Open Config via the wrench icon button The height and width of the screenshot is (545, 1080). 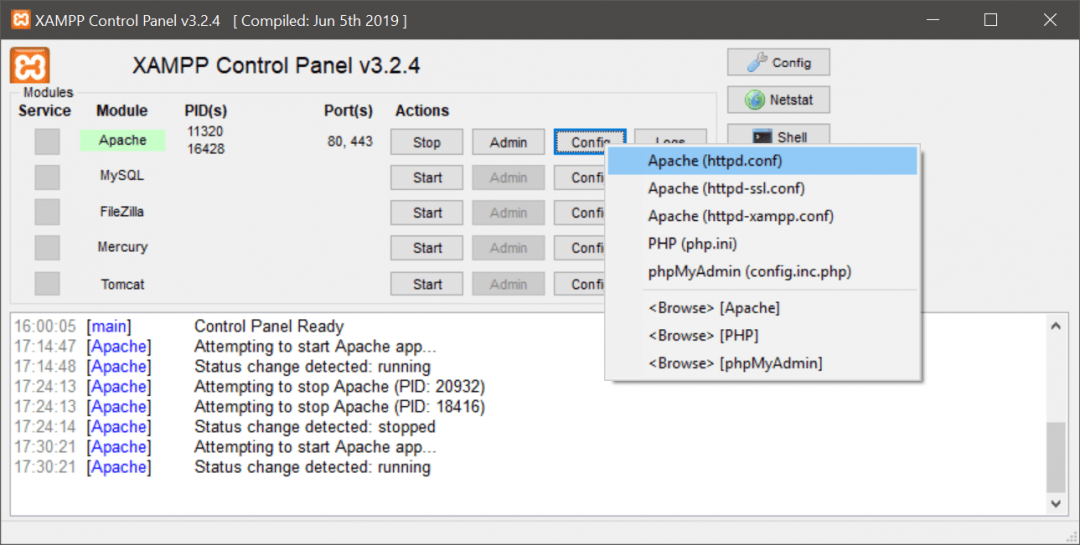point(778,62)
